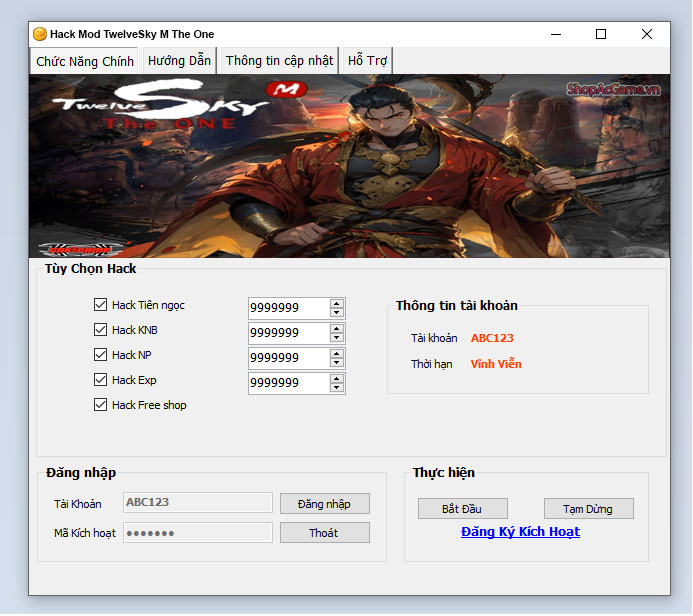Screen dimensions: 693x616
Task: Minimize the Hack Mod window
Action: point(556,34)
